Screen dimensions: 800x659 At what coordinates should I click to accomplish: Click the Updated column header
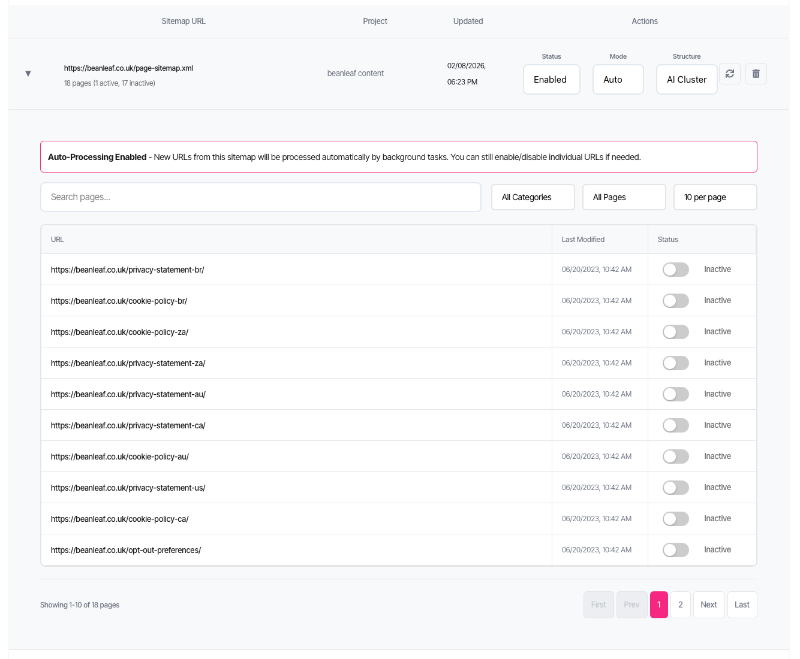(x=468, y=21)
